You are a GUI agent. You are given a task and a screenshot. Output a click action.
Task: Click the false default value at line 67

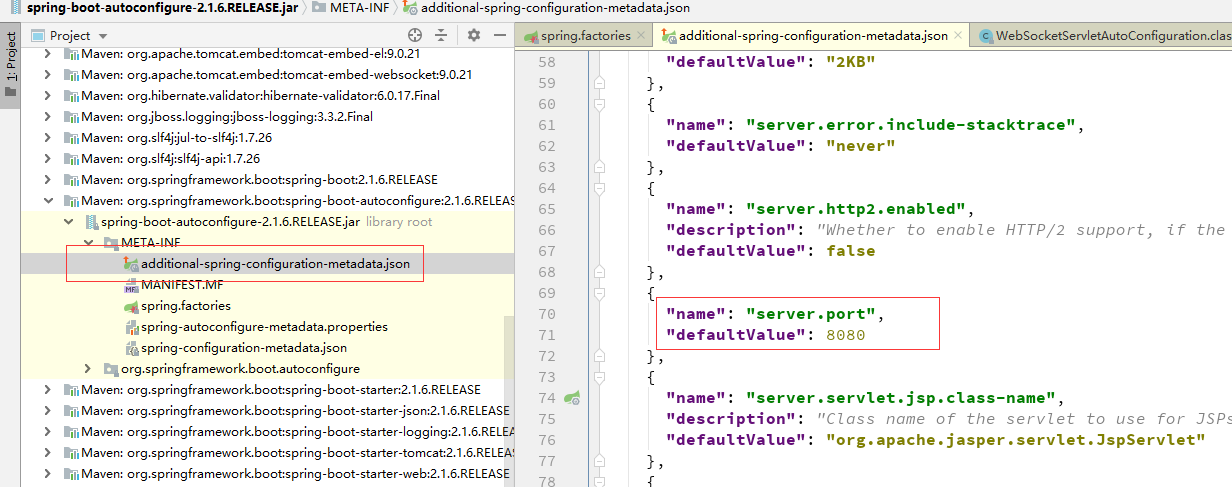[851, 251]
